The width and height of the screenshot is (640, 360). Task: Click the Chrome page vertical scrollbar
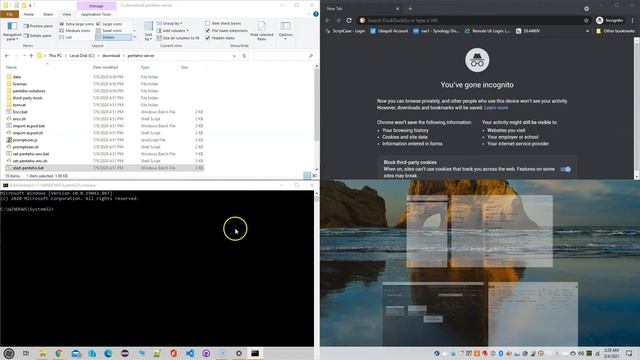[637, 108]
